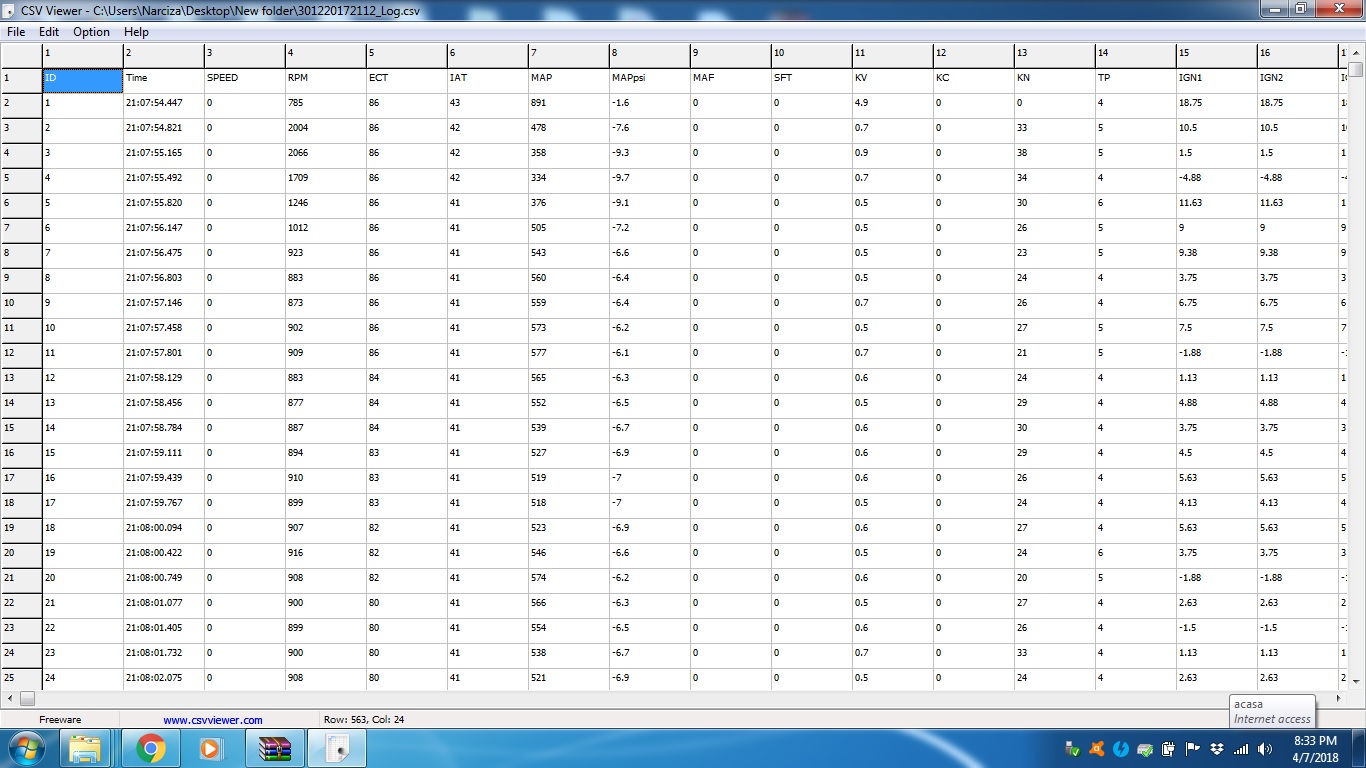Visit the www.csvviewer.com link
Screen dimensions: 1366x768
tap(213, 719)
